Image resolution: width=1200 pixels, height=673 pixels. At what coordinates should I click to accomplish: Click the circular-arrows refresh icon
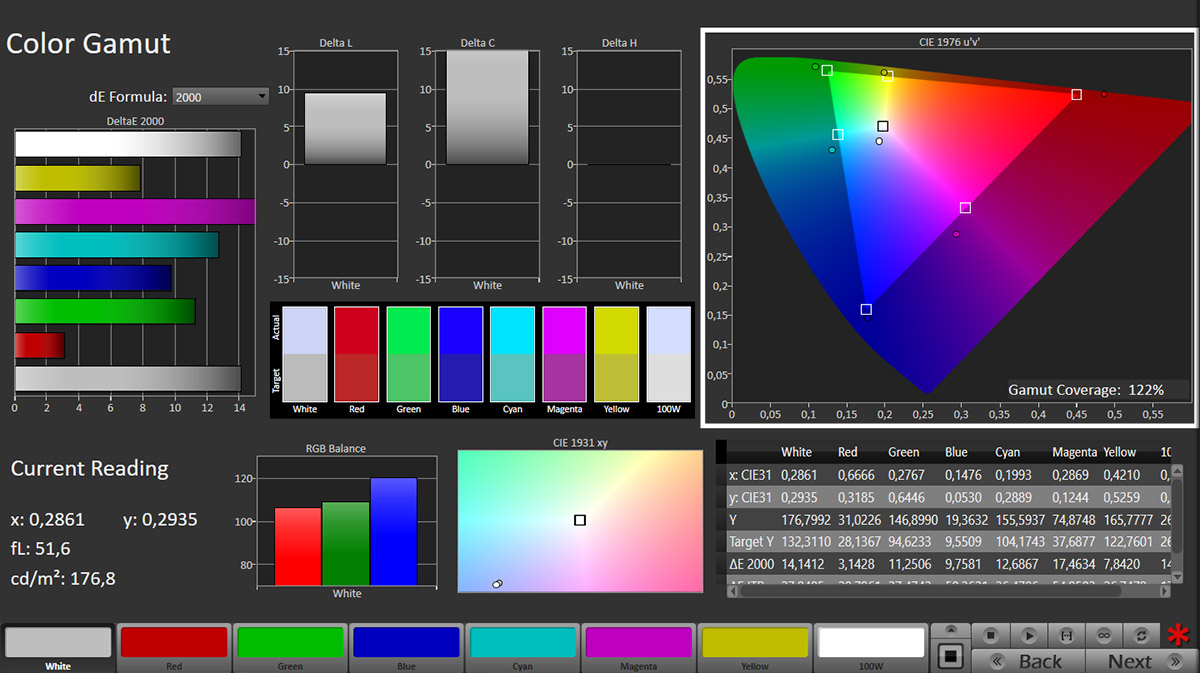[1142, 635]
